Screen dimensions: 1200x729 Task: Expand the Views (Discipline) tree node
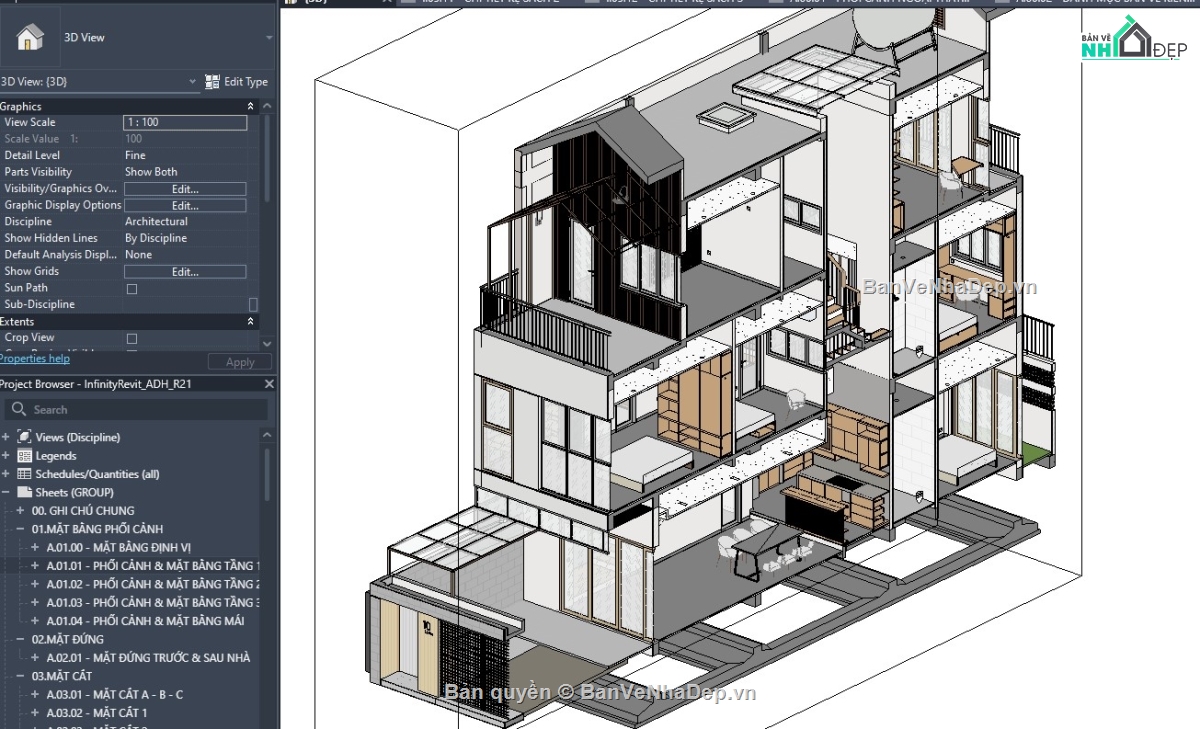point(6,437)
